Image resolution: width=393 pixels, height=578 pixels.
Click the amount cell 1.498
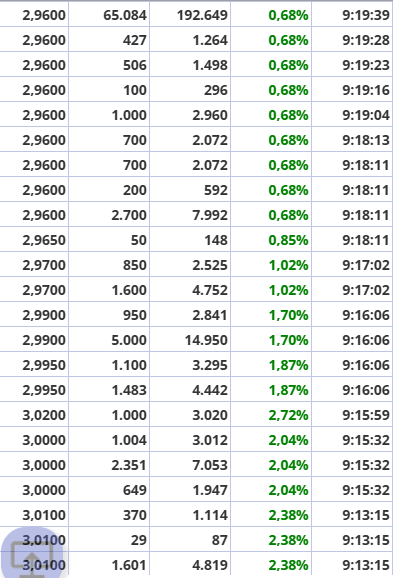click(x=190, y=65)
